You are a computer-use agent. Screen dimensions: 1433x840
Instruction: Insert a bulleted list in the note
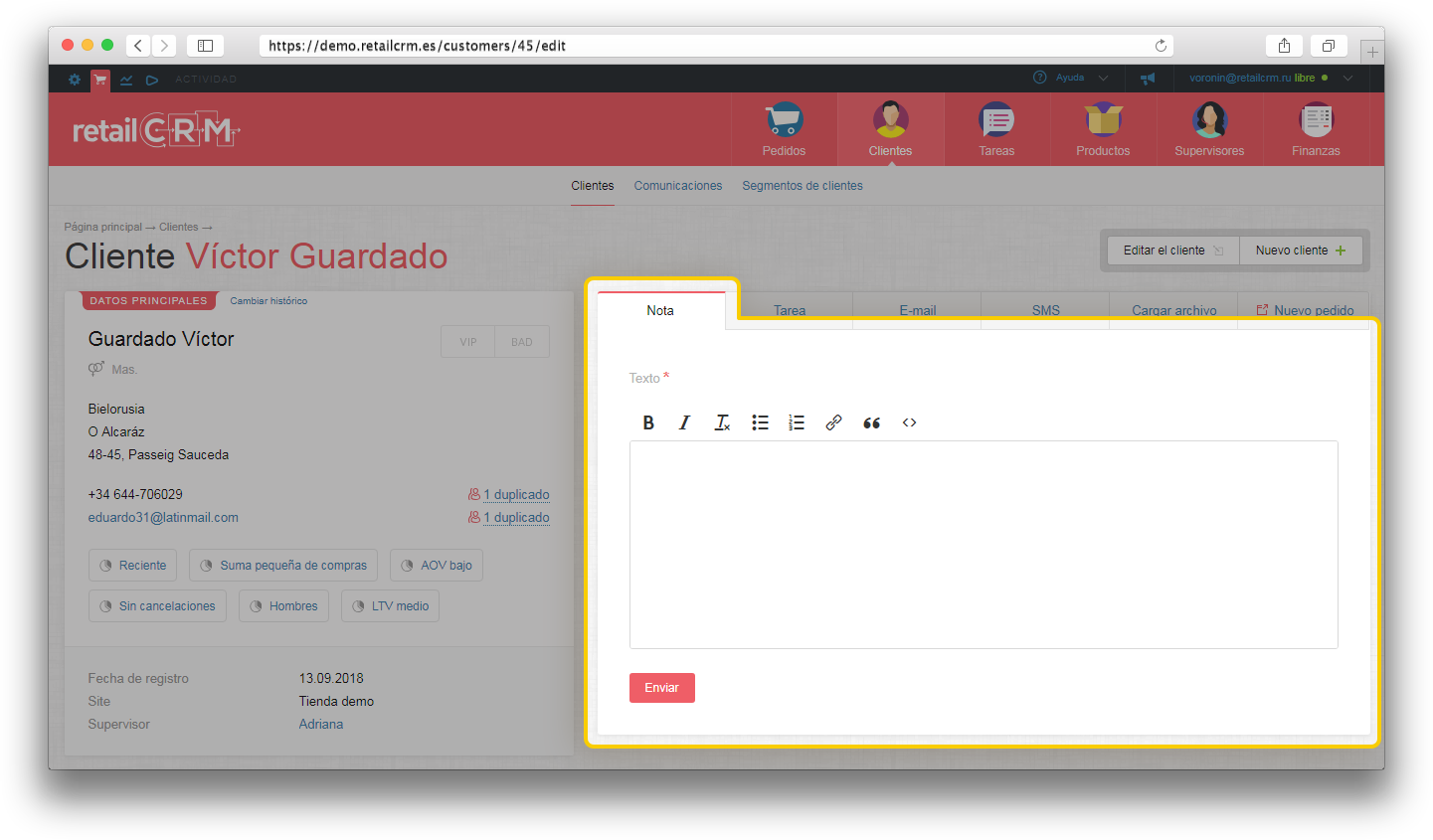(x=760, y=422)
